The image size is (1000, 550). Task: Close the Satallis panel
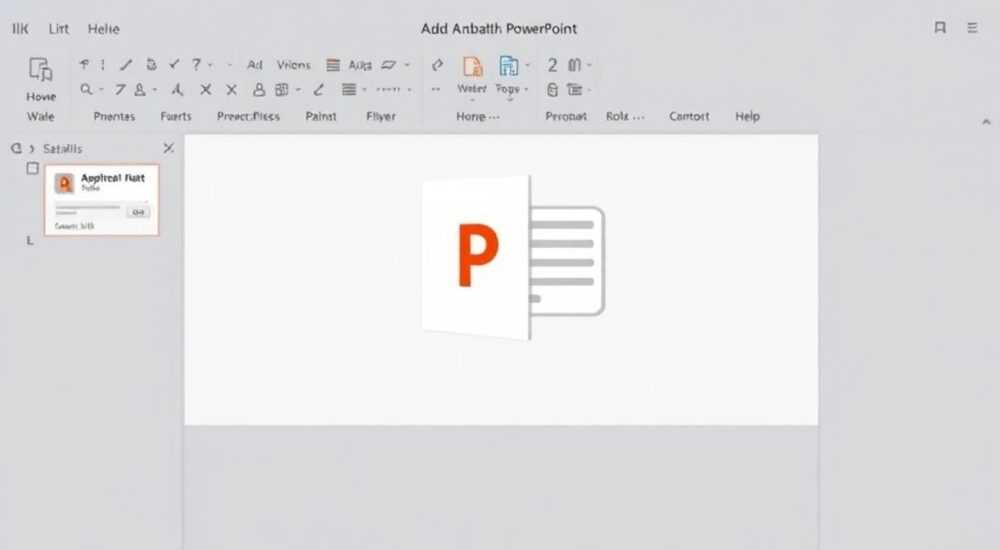(x=168, y=148)
